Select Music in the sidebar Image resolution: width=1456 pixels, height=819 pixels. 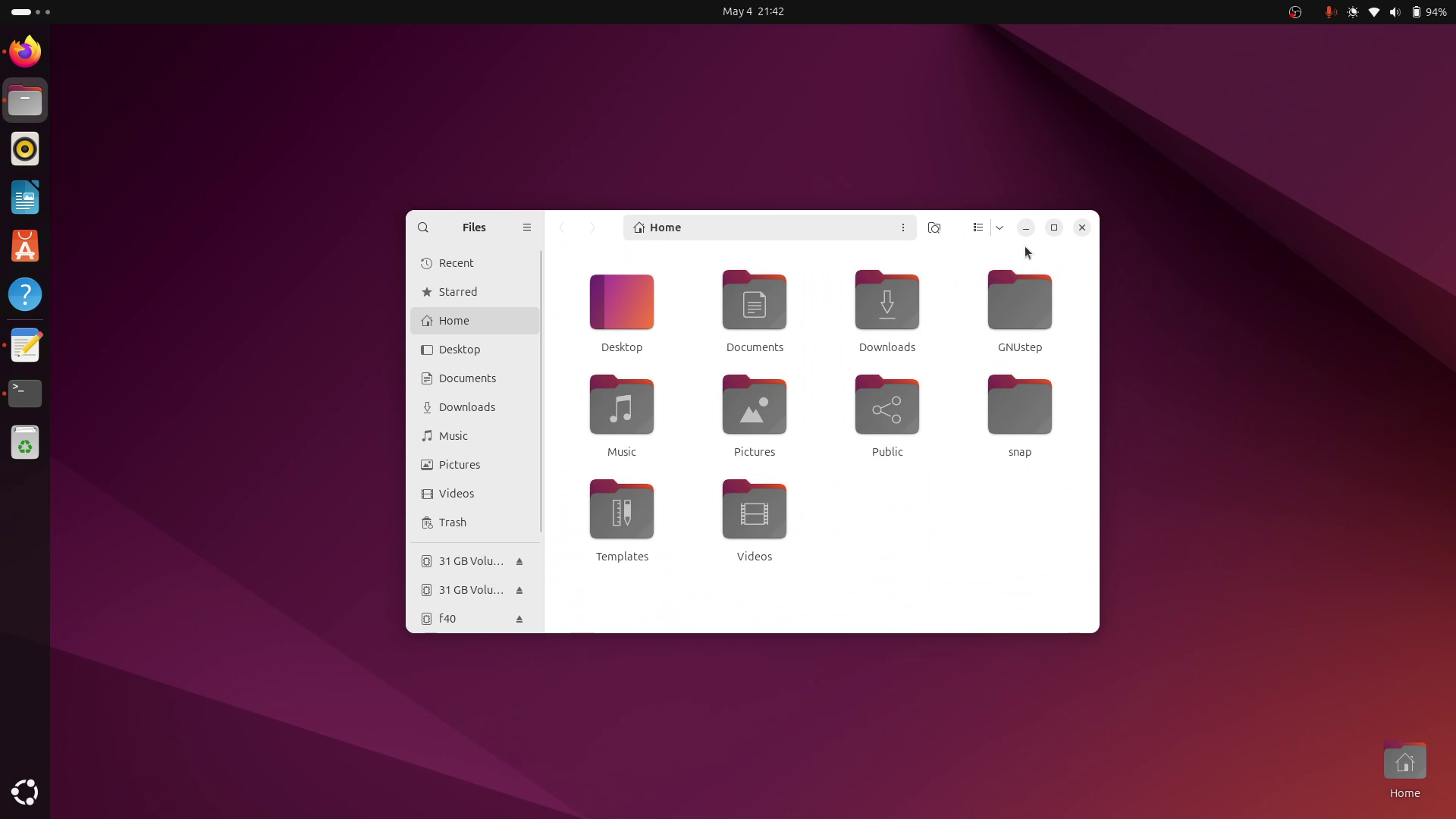coord(475,436)
